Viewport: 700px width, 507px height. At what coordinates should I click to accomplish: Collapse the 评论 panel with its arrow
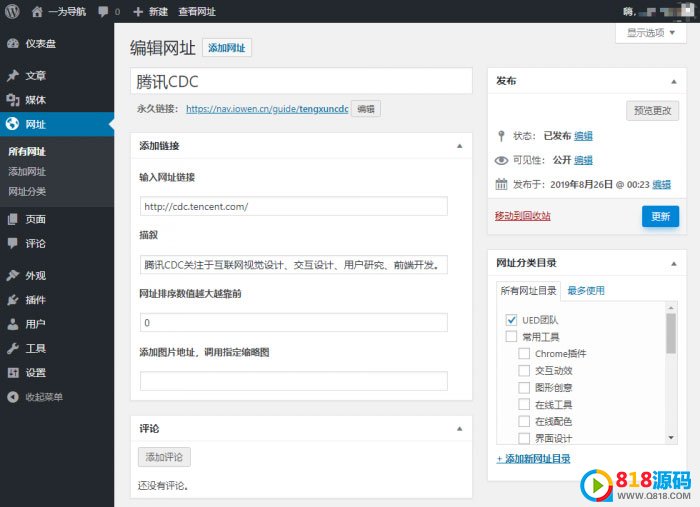pos(459,429)
